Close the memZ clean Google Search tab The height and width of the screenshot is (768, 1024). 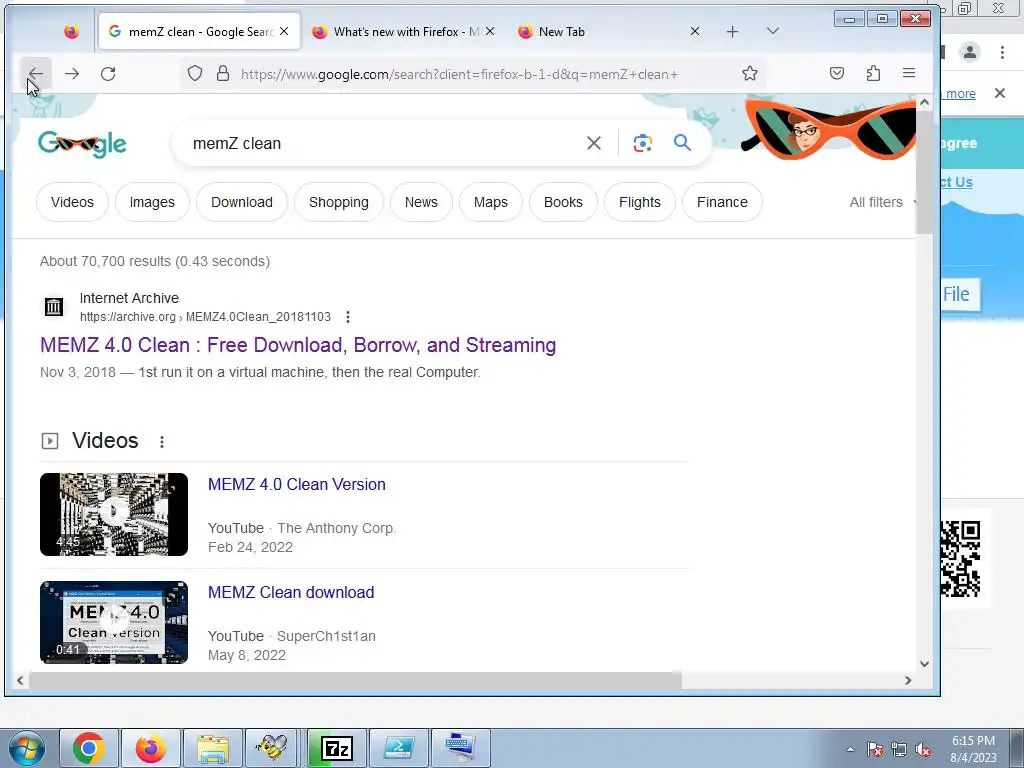284,31
